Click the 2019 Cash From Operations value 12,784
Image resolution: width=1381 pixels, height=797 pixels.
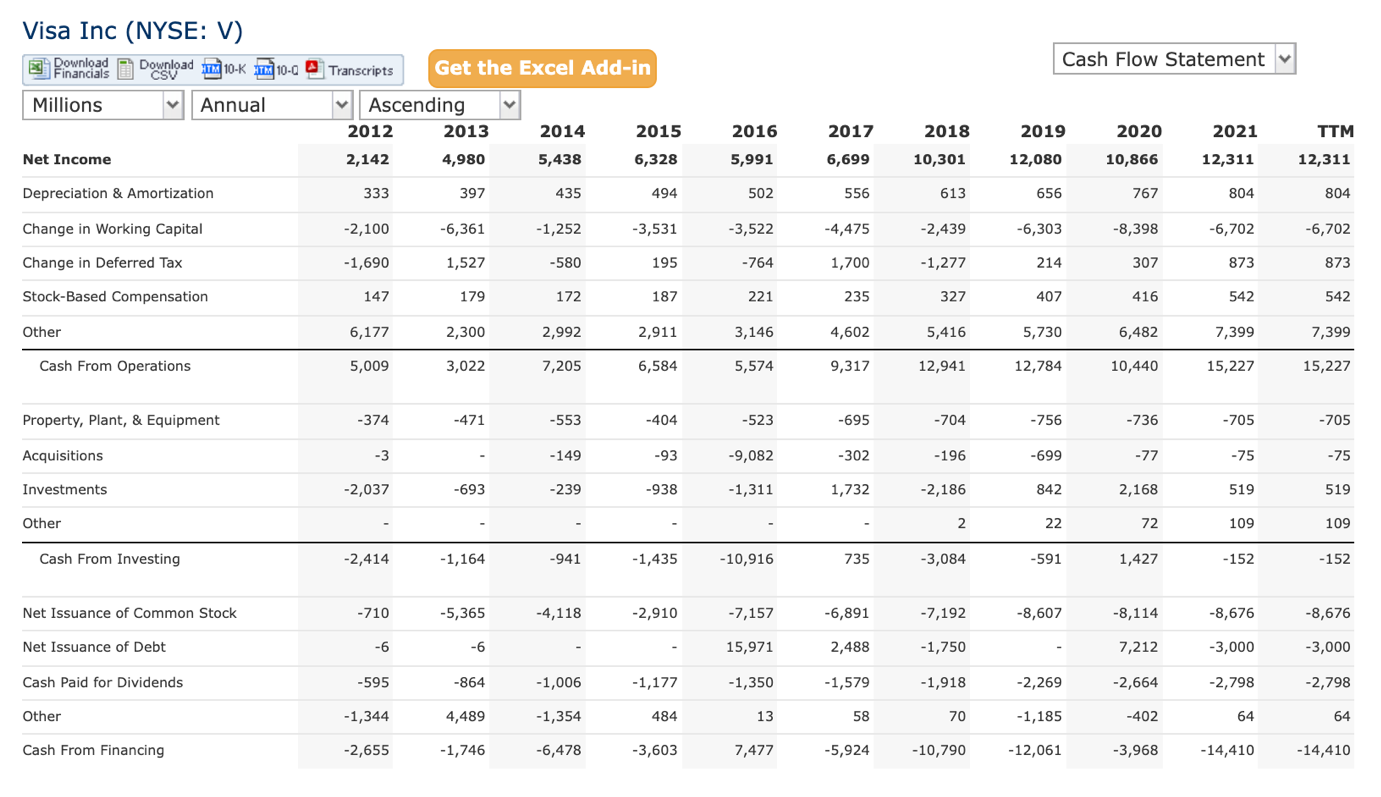coord(1038,366)
